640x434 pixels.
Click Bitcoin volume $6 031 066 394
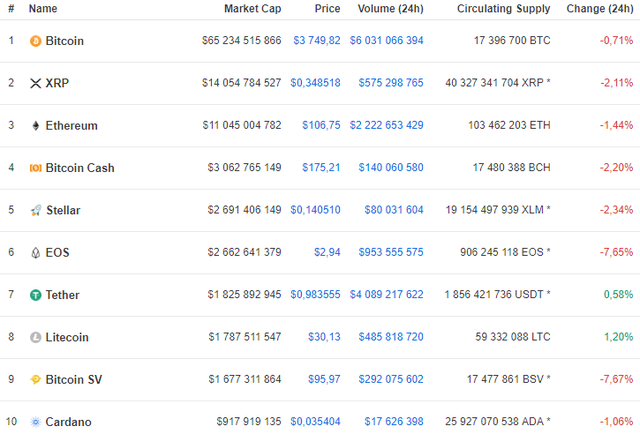387,40
